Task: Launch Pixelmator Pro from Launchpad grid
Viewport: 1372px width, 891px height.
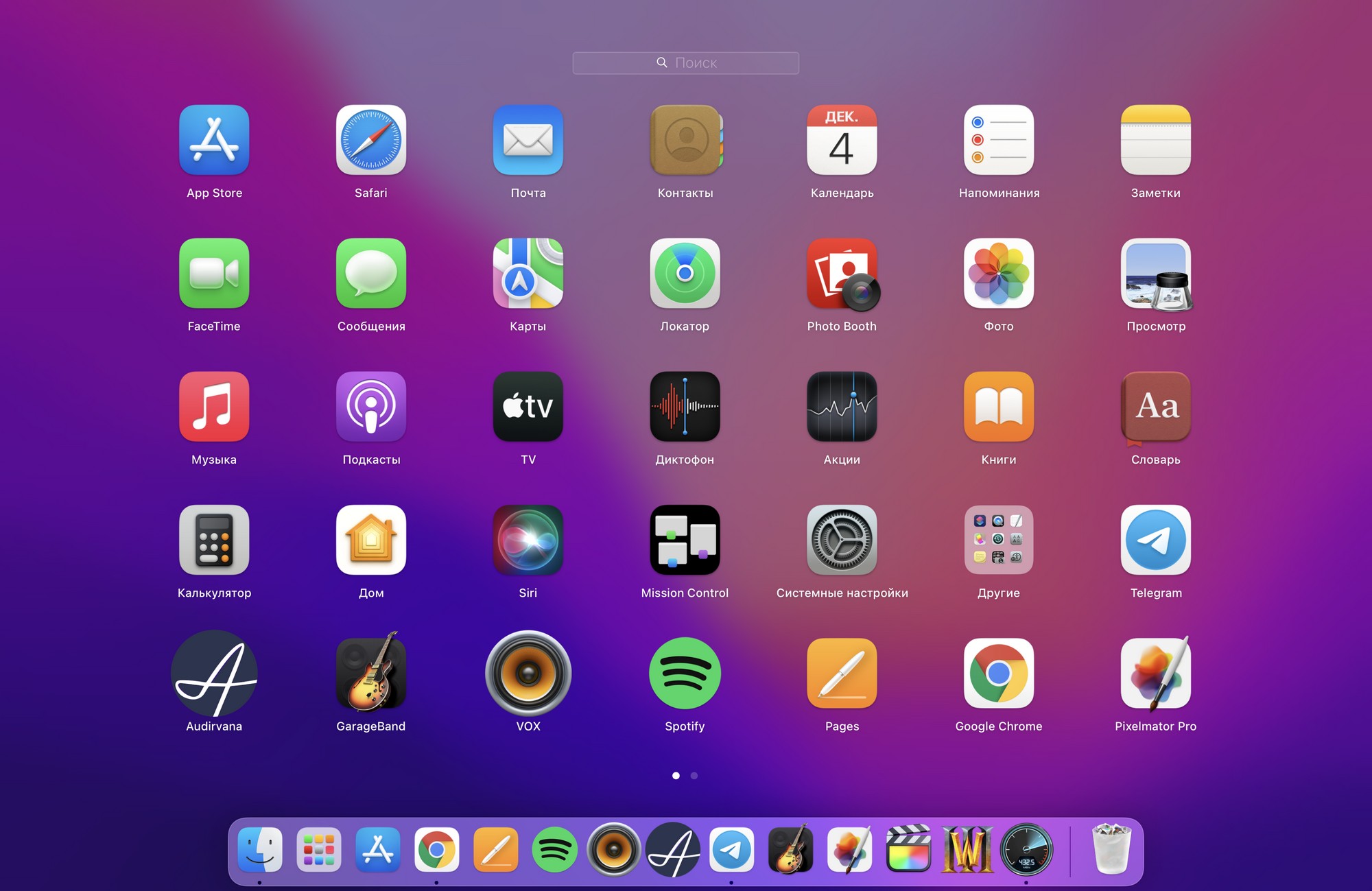Action: (x=1155, y=673)
